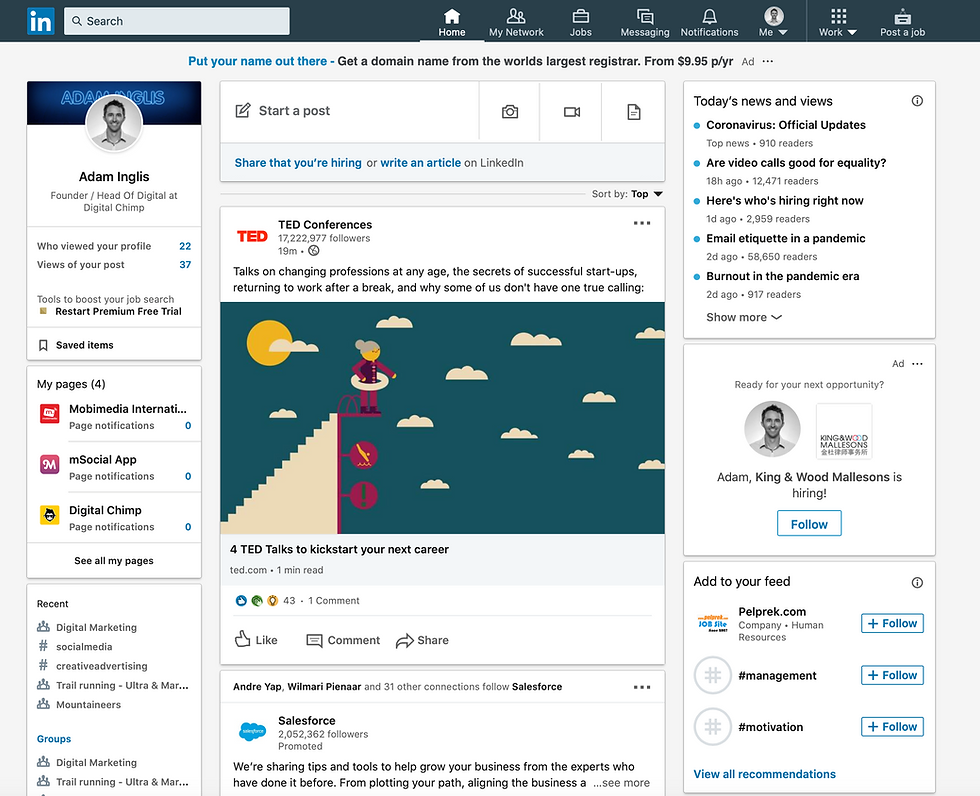Open the three-dot menu on the hiring ad
980x796 pixels.
[x=917, y=364]
